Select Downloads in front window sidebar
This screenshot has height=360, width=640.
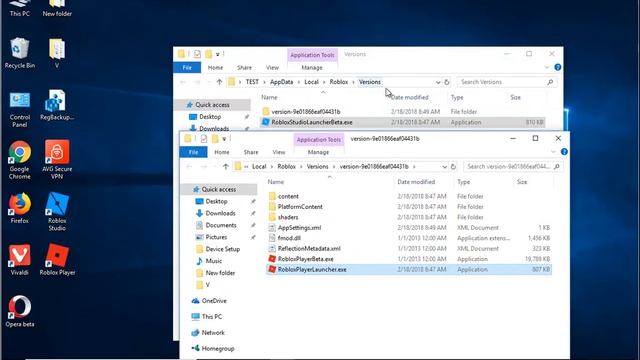pos(220,213)
